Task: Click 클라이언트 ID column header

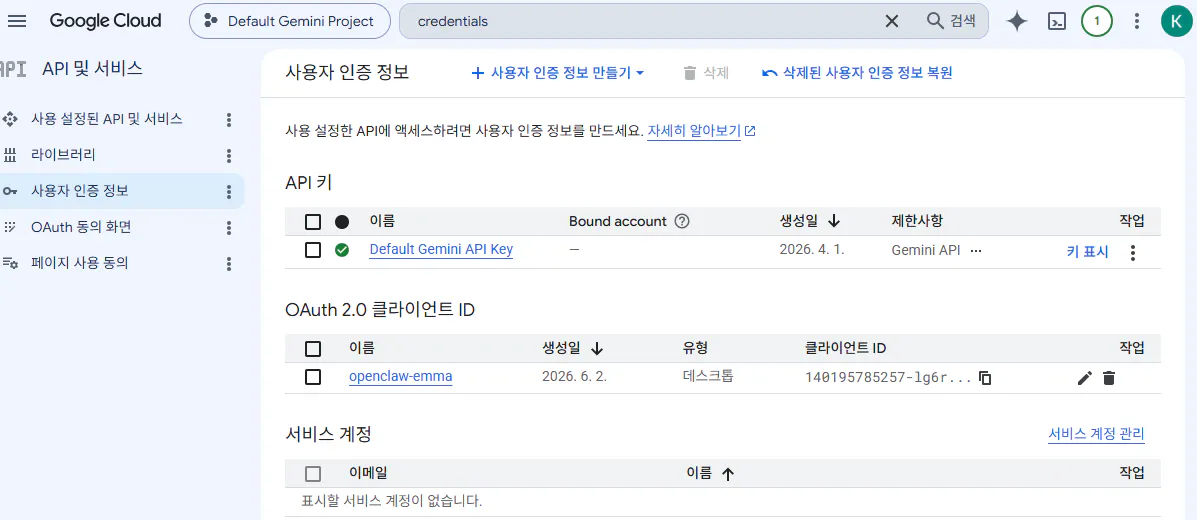Action: [x=845, y=348]
